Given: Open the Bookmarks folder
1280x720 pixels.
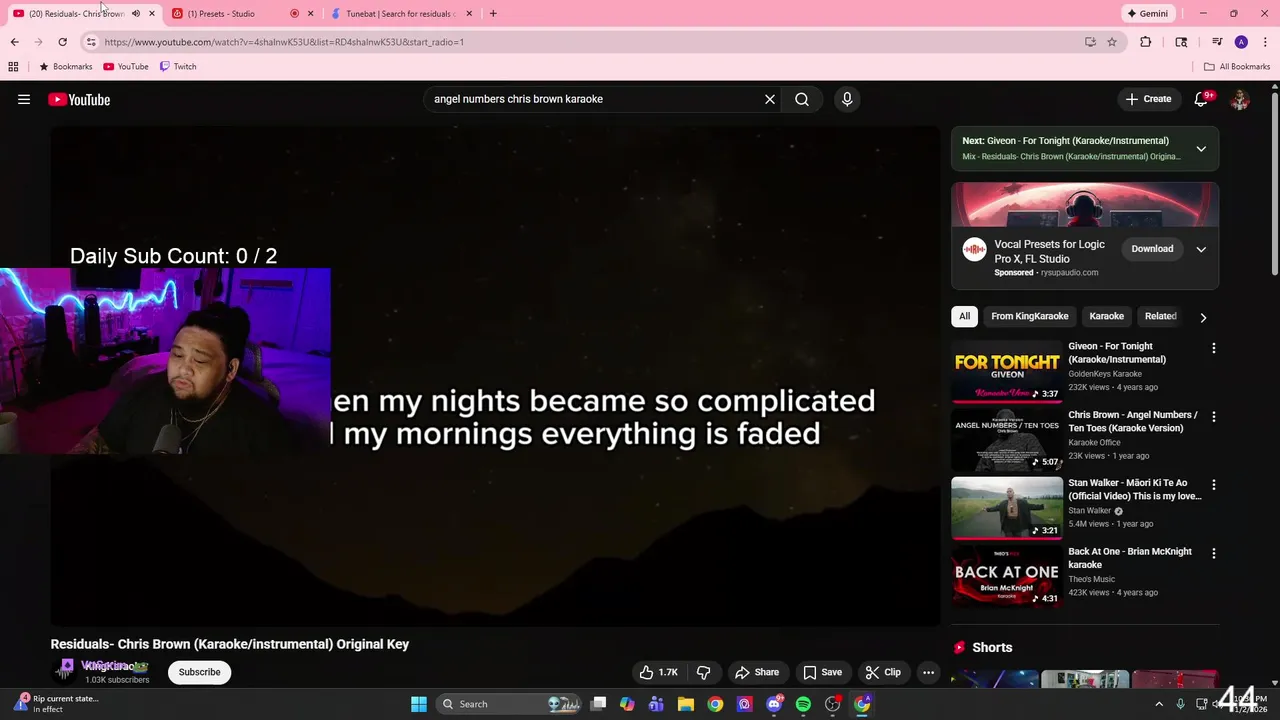Looking at the screenshot, I should pos(65,66).
